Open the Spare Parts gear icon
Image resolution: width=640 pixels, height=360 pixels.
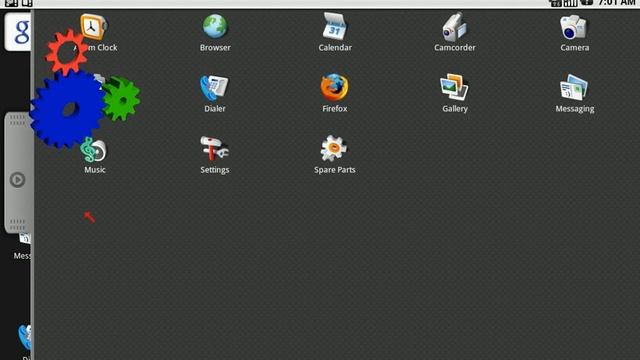click(x=334, y=148)
